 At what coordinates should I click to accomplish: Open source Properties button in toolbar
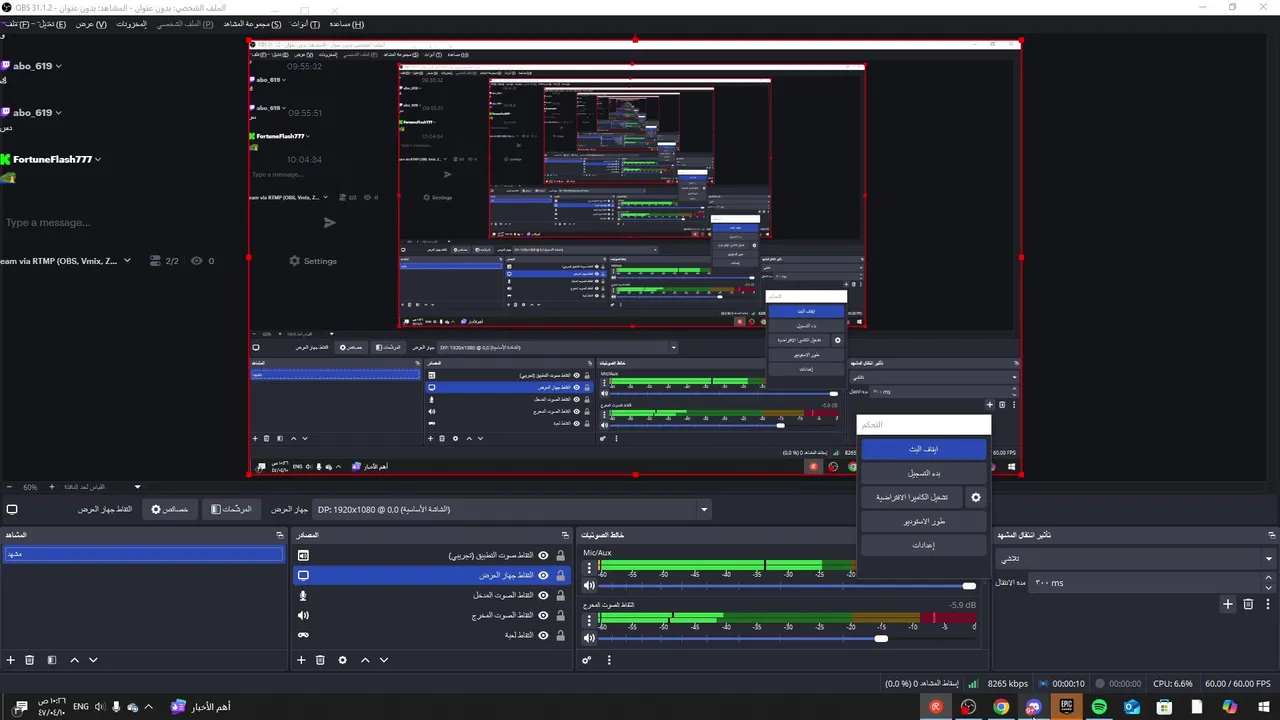[x=170, y=509]
